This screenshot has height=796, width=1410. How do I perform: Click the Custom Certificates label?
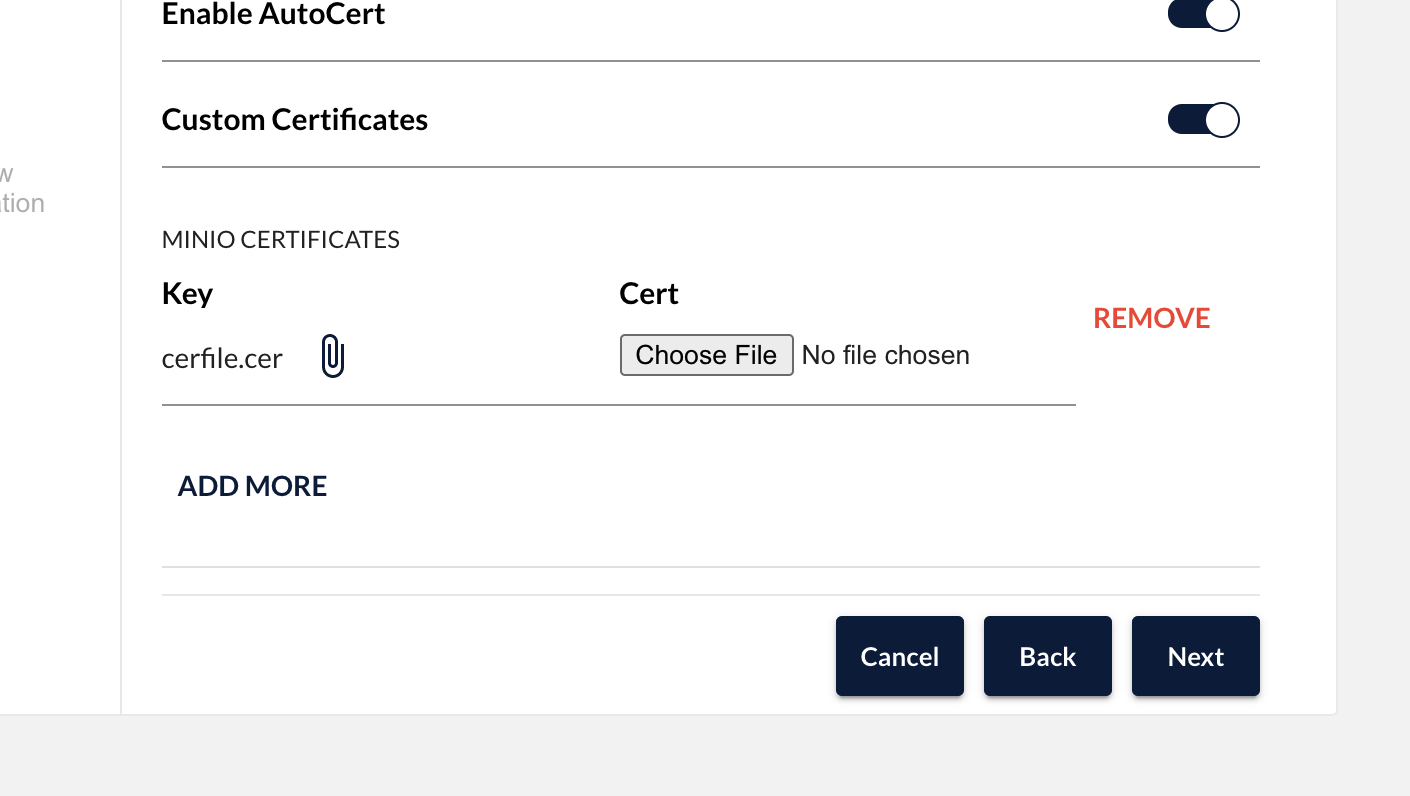click(x=295, y=119)
